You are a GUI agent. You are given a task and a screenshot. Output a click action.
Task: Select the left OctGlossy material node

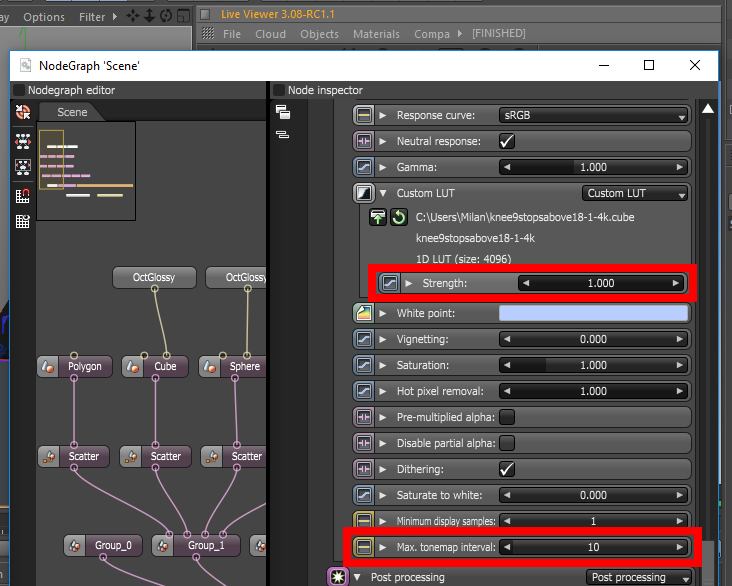(x=154, y=277)
